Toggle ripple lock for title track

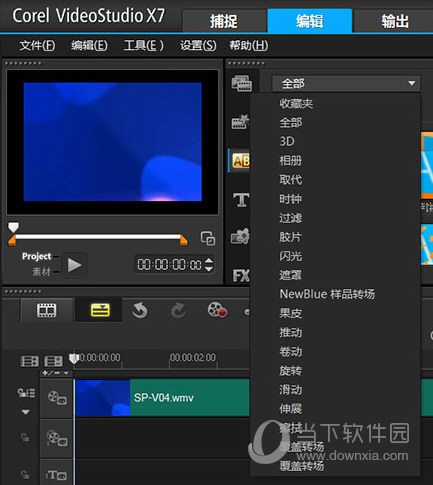pyautogui.click(x=25, y=474)
